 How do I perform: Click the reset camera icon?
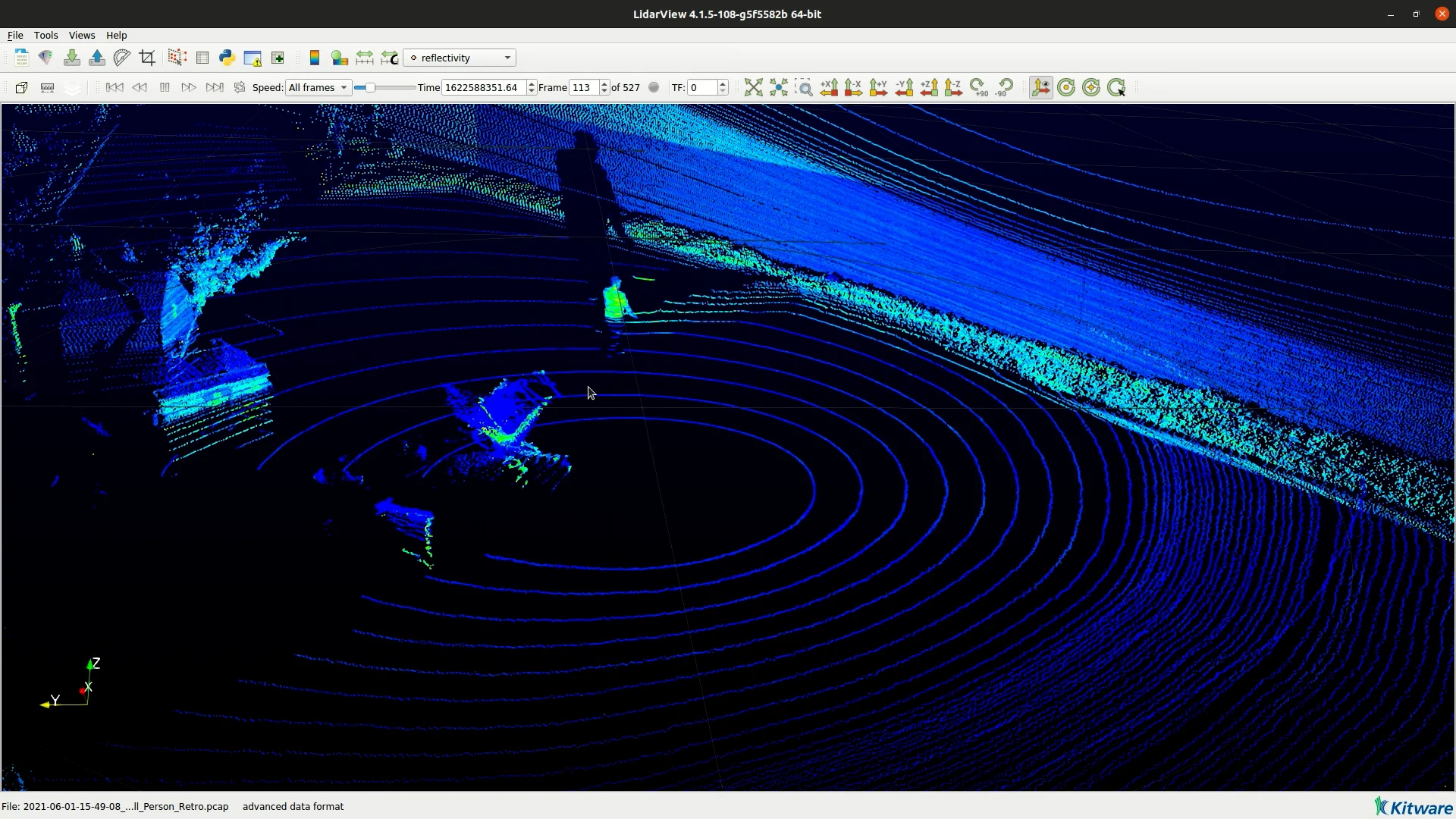tap(753, 88)
